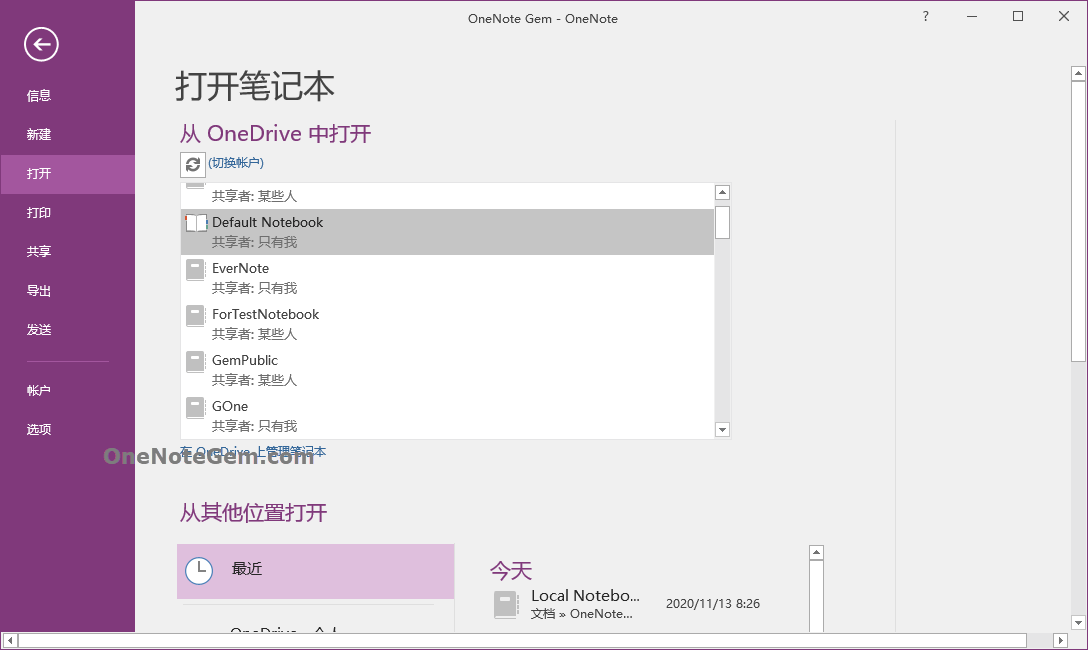The image size is (1088, 650).
Task: Click the clock icon beside 最近
Action: (199, 570)
